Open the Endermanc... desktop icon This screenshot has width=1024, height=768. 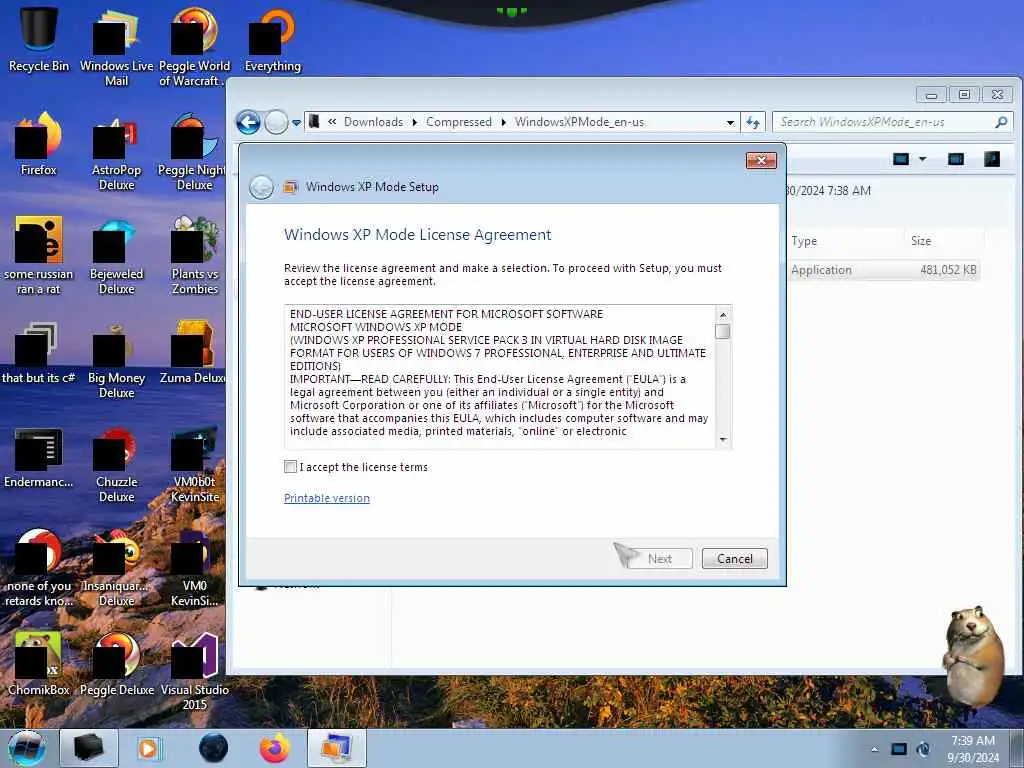39,458
